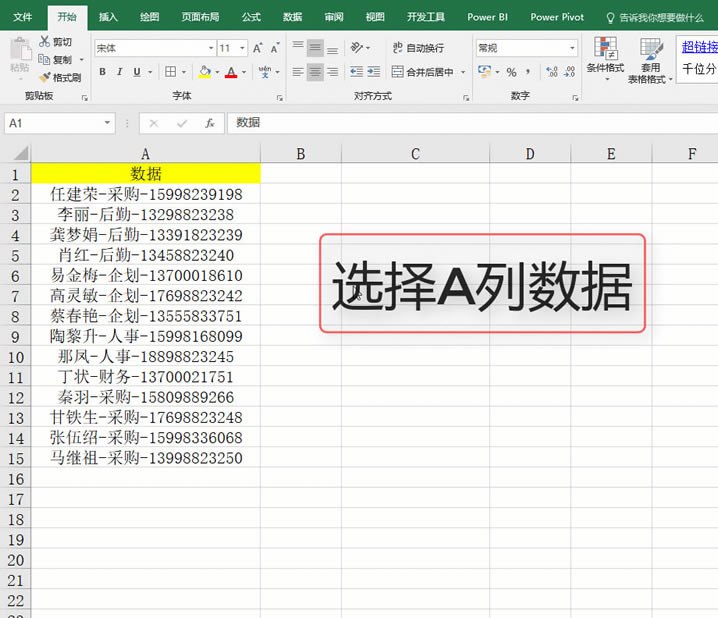Viewport: 718px width, 618px height.
Task: Click the Insert Function fx icon
Action: point(209,123)
